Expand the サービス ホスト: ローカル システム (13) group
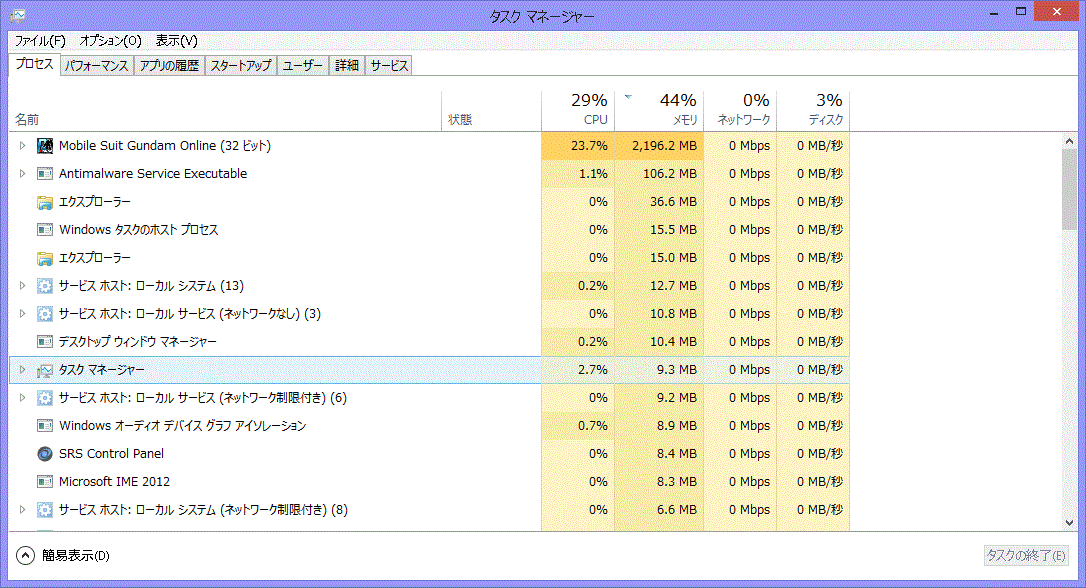This screenshot has height=588, width=1086. click(23, 286)
